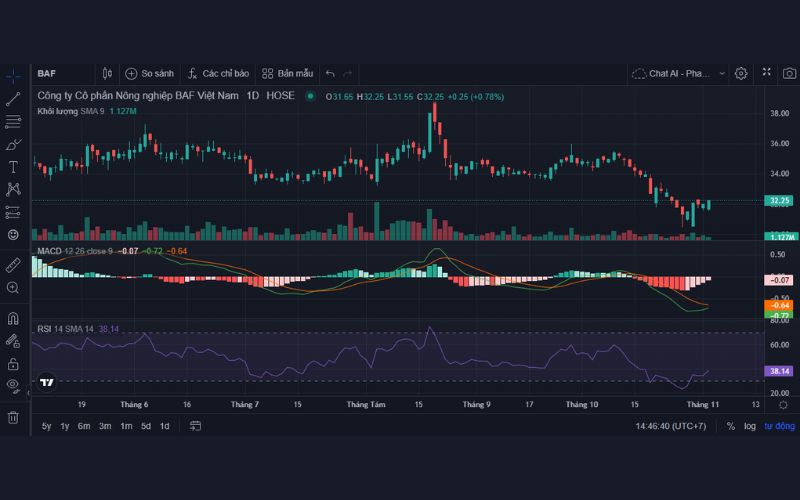This screenshot has height=500, width=800.
Task: Toggle logarithmic scale with log button
Action: [x=750, y=426]
